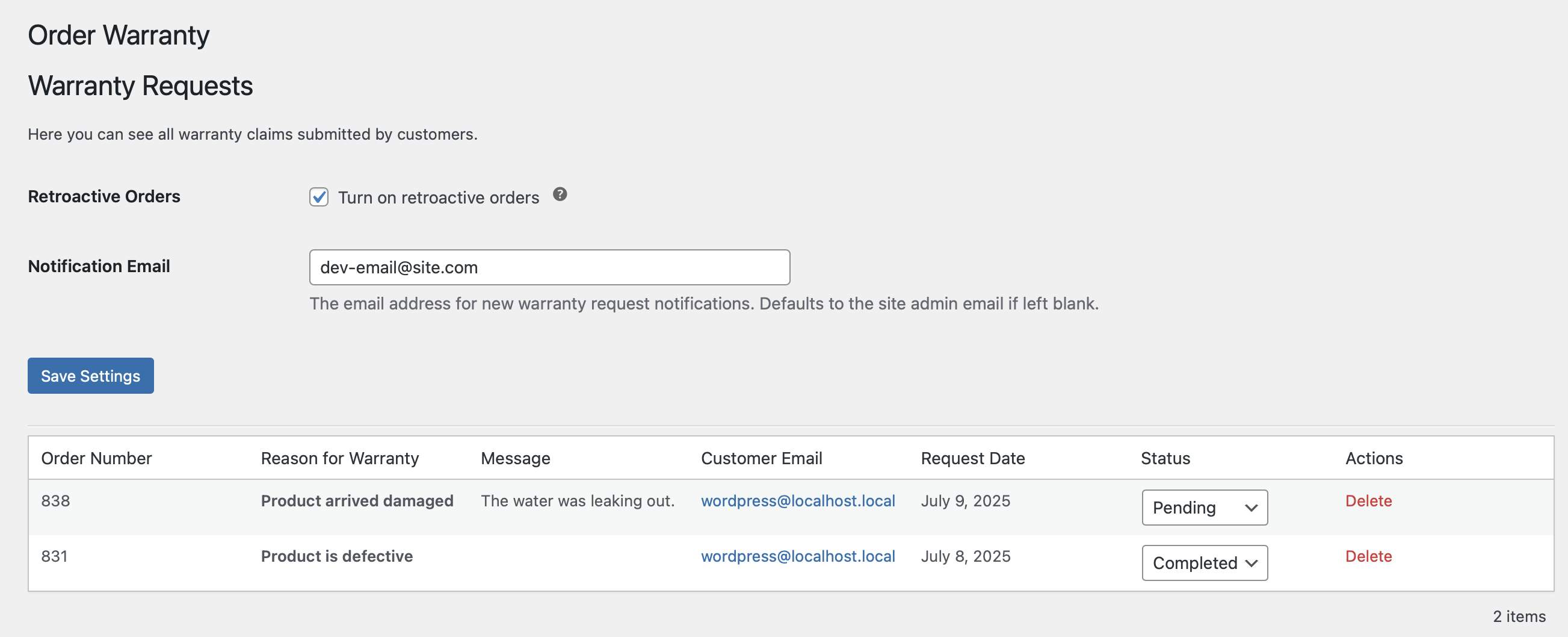Select the Request Date column header
1568x637 pixels.
[972, 458]
